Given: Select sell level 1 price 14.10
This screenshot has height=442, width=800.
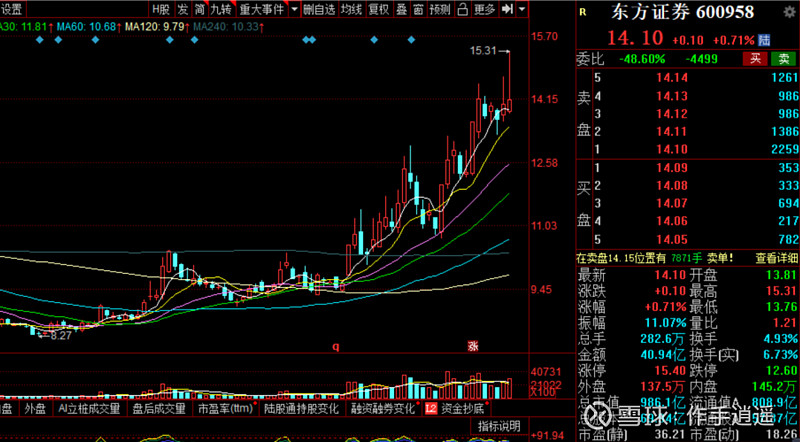Looking at the screenshot, I should (672, 149).
